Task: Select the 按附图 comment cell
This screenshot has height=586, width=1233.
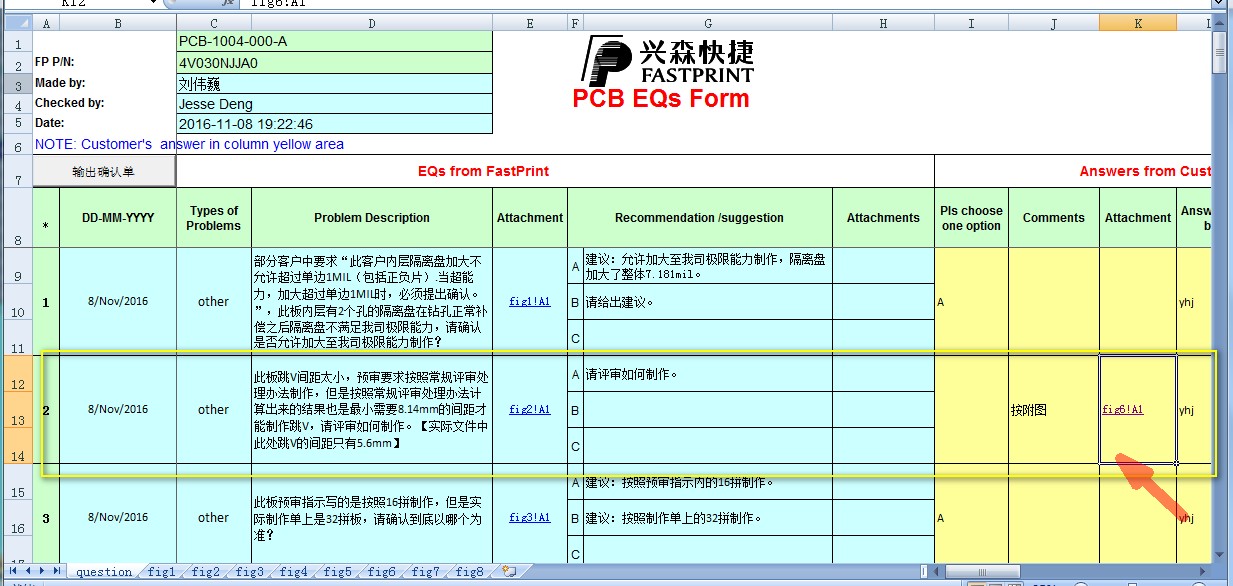Action: click(x=1054, y=409)
